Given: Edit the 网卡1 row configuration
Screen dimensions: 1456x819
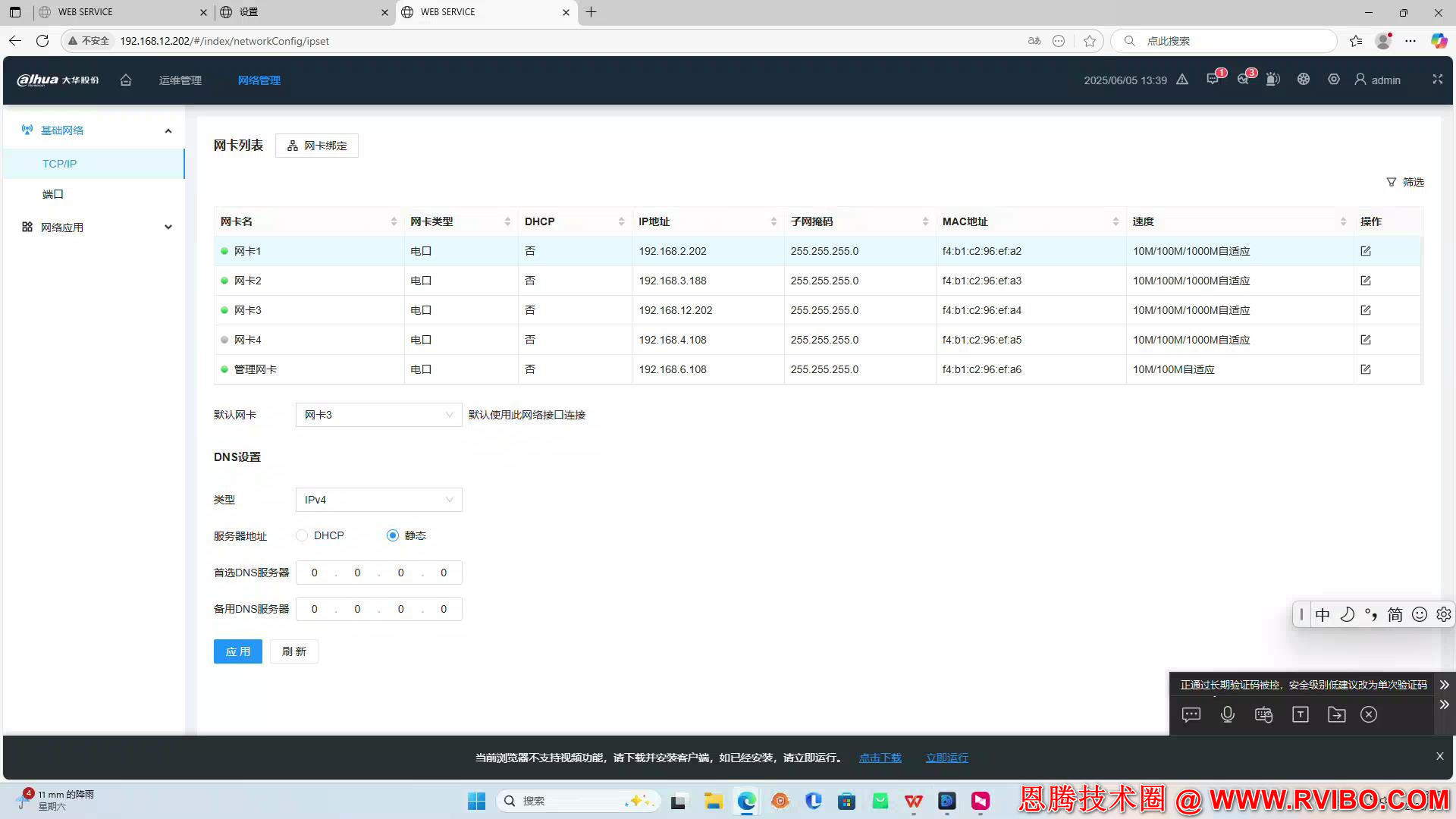Looking at the screenshot, I should click(x=1366, y=251).
